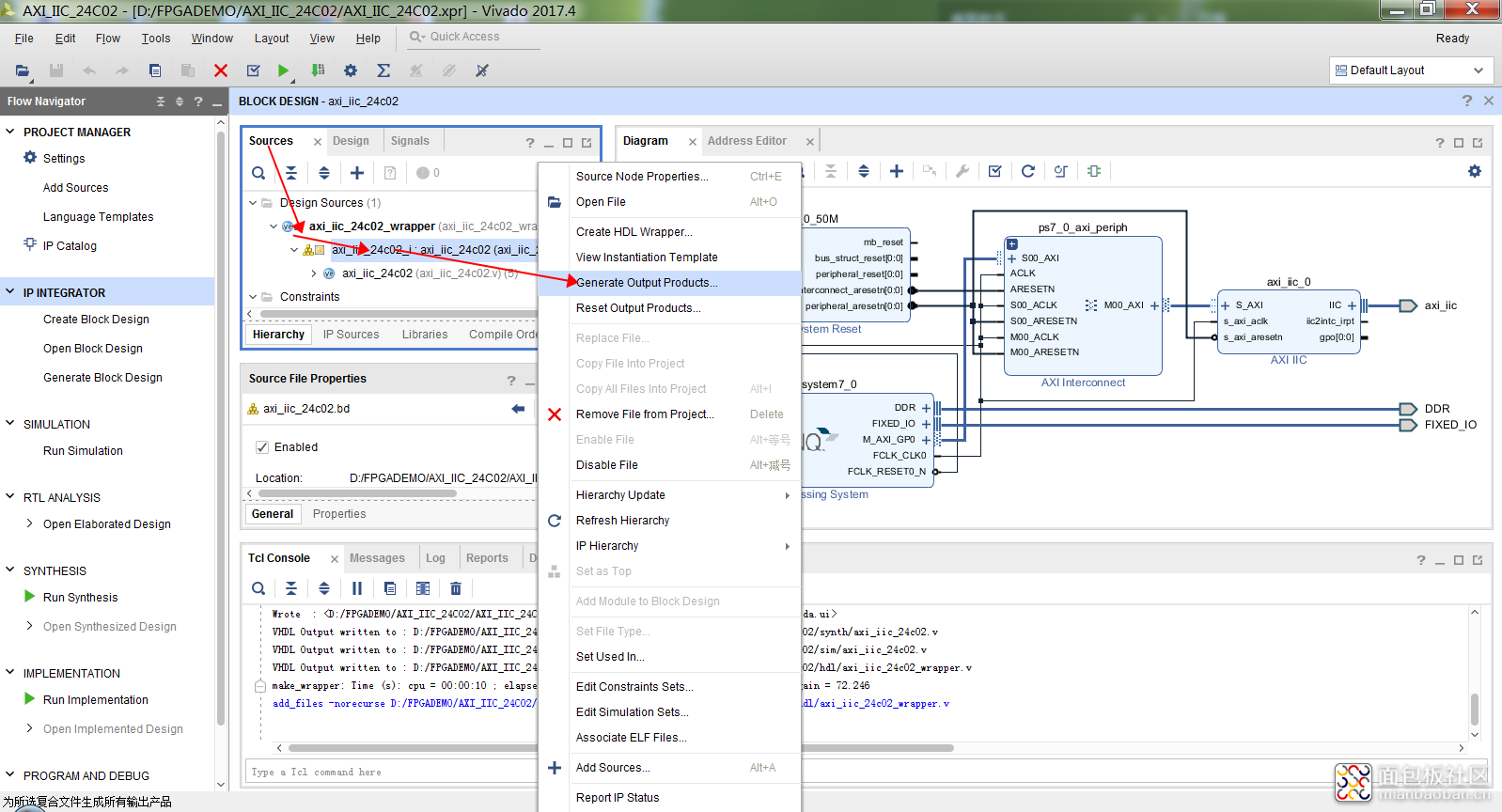Open IP Catalog
1502x812 pixels.
70,246
